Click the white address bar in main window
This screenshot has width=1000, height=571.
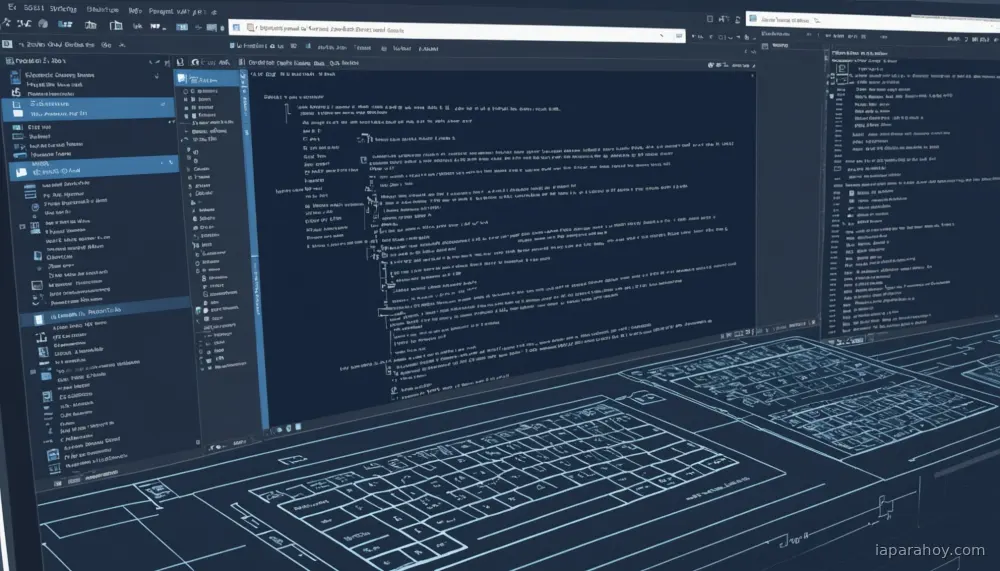tap(457, 31)
